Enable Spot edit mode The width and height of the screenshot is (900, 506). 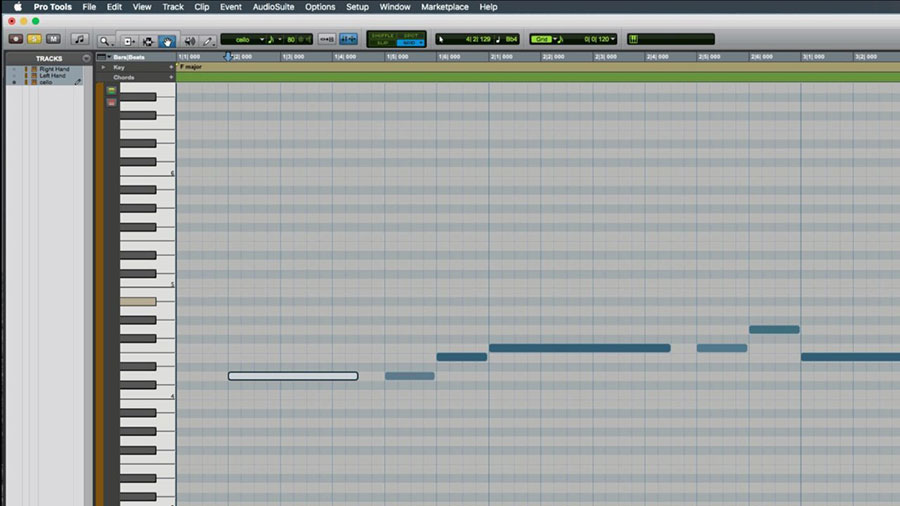coord(411,36)
